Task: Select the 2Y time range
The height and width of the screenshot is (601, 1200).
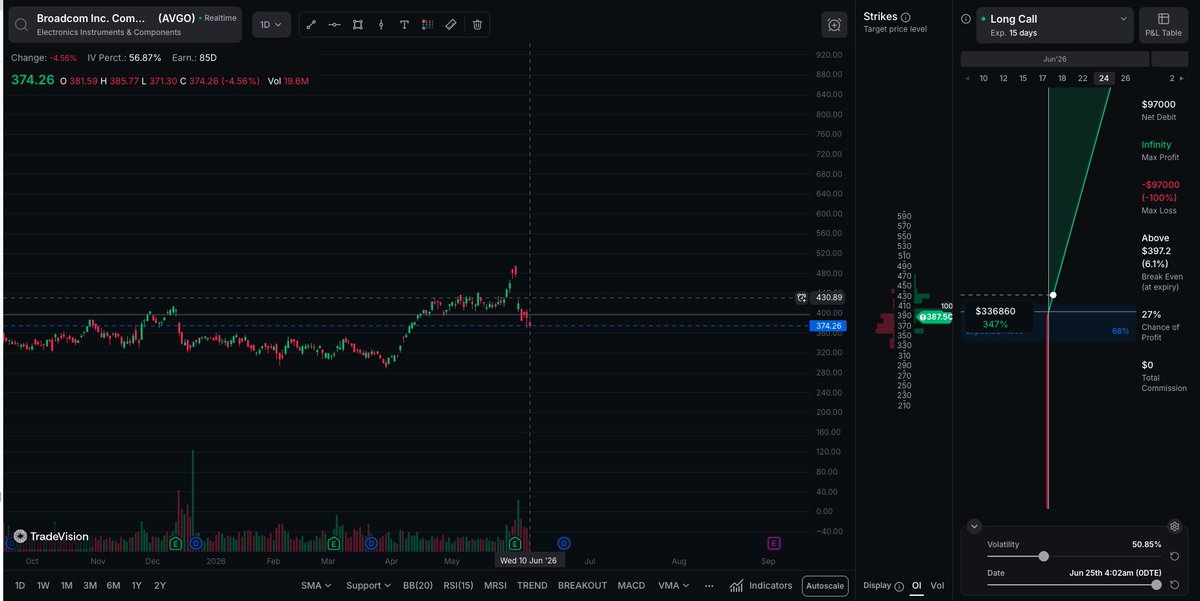Action: (160, 586)
